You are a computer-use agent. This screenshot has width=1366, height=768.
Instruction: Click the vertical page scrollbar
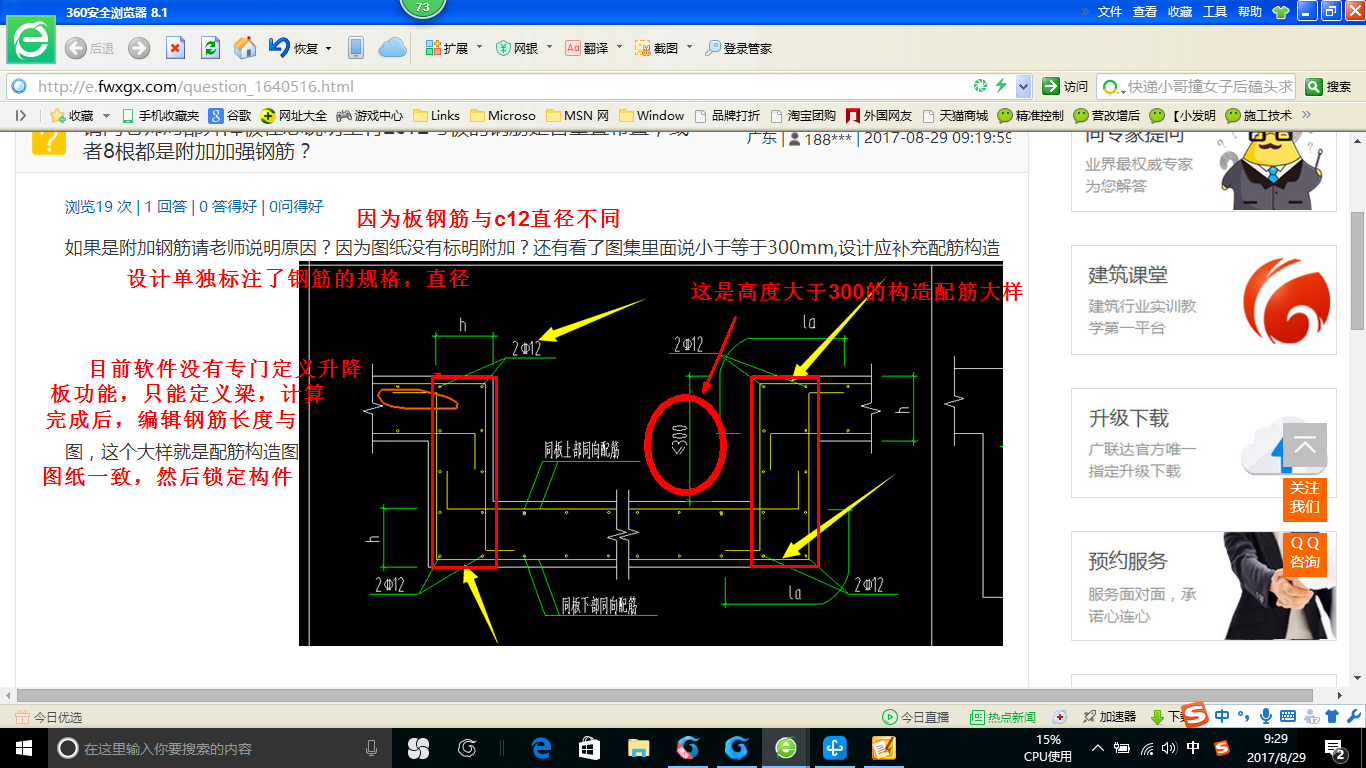[x=1357, y=270]
